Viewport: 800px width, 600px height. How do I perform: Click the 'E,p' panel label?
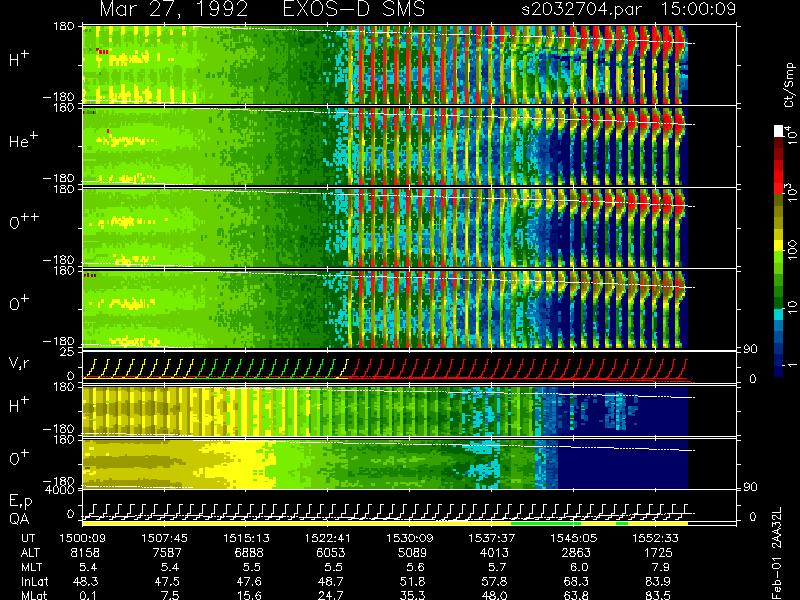[20, 501]
